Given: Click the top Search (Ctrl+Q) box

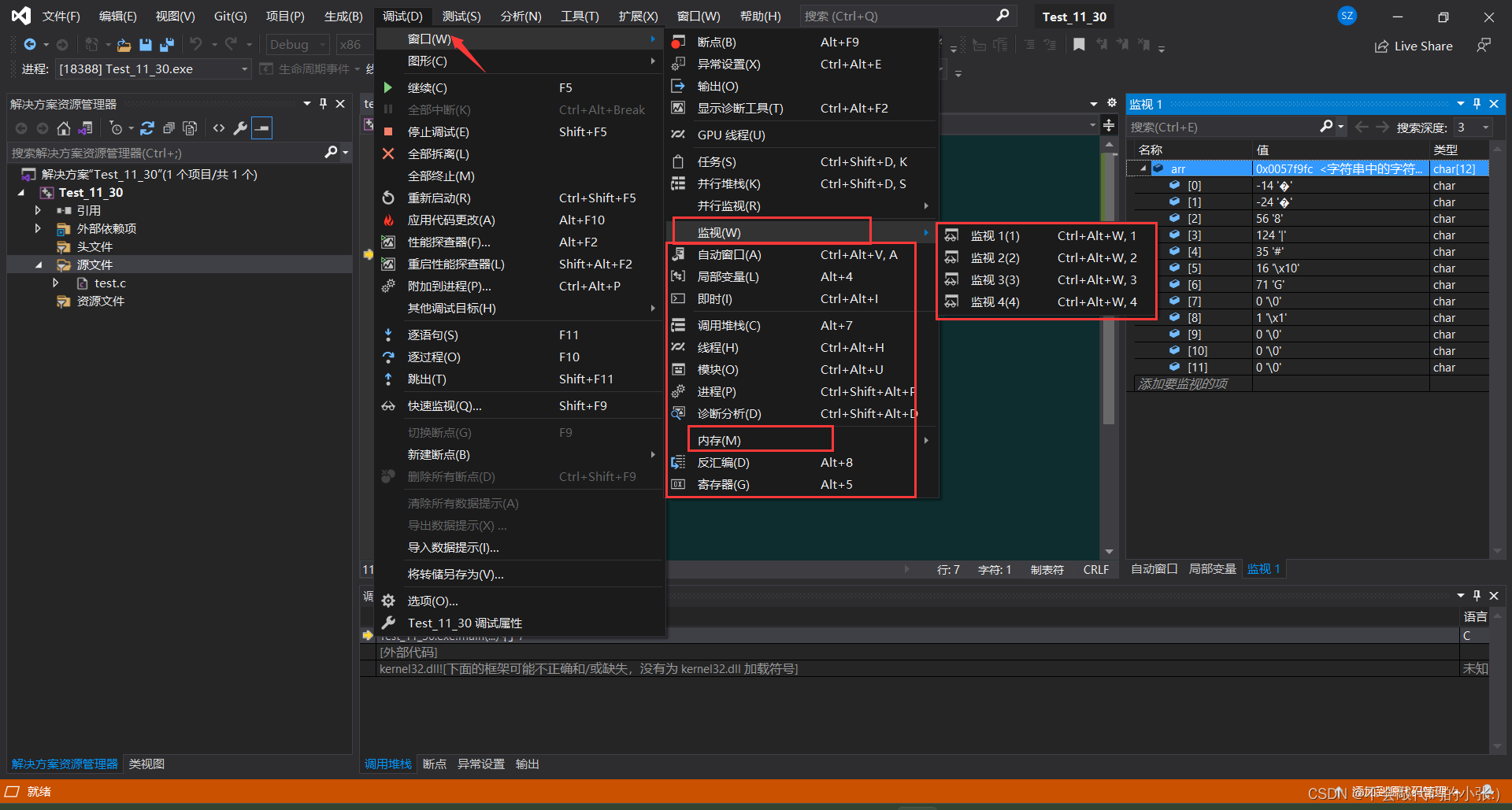Looking at the screenshot, I should tap(907, 16).
